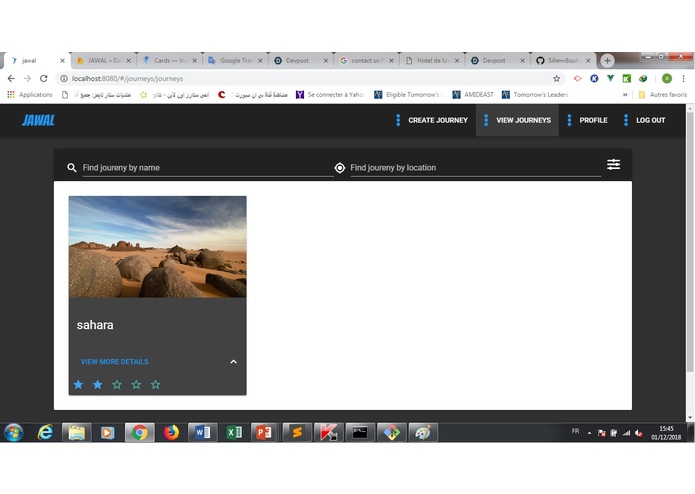Open the JAWAL logo home link
Viewport: 695px width, 494px height.
(x=39, y=120)
